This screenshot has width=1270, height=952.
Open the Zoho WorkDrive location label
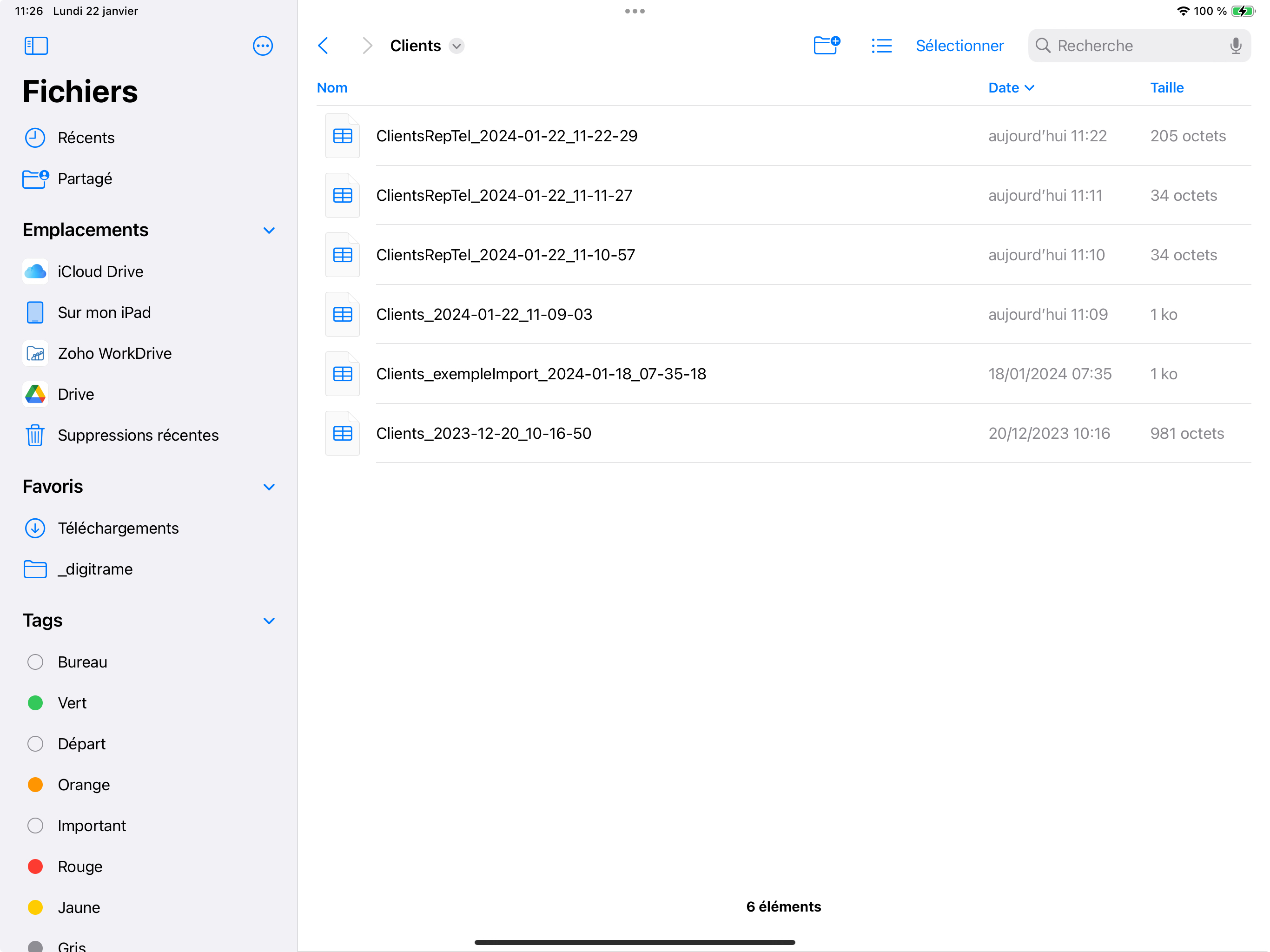[x=114, y=353]
